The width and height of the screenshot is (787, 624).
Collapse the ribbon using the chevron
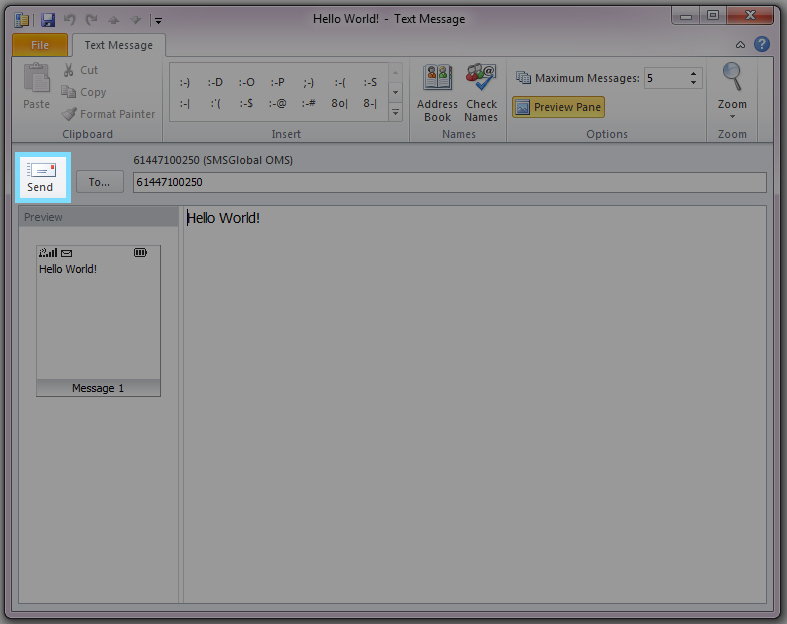point(740,45)
